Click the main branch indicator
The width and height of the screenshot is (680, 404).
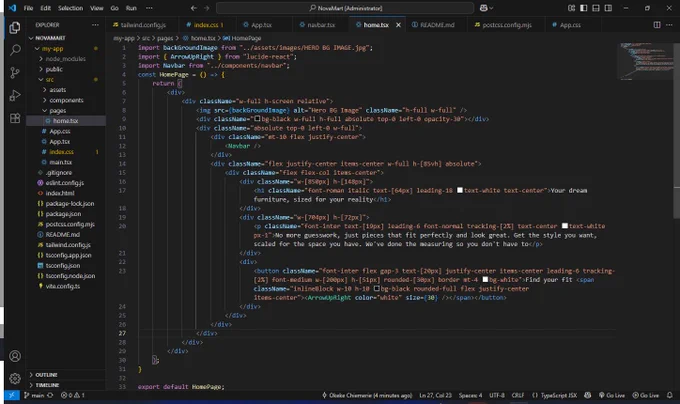[x=34, y=395]
